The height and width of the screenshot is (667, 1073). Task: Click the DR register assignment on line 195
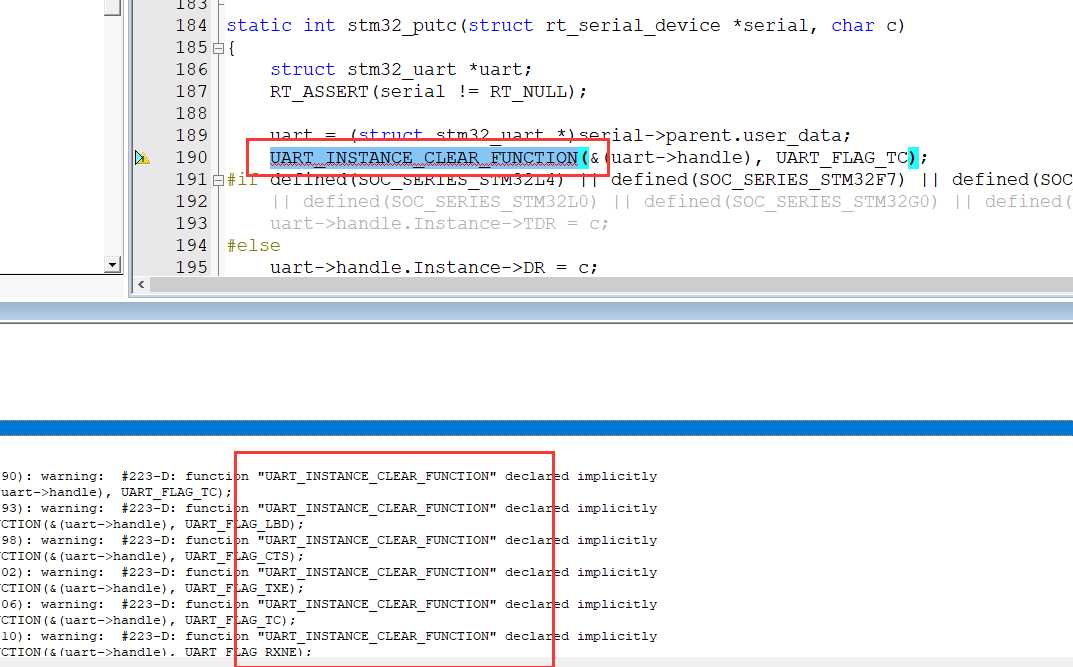pyautogui.click(x=434, y=267)
